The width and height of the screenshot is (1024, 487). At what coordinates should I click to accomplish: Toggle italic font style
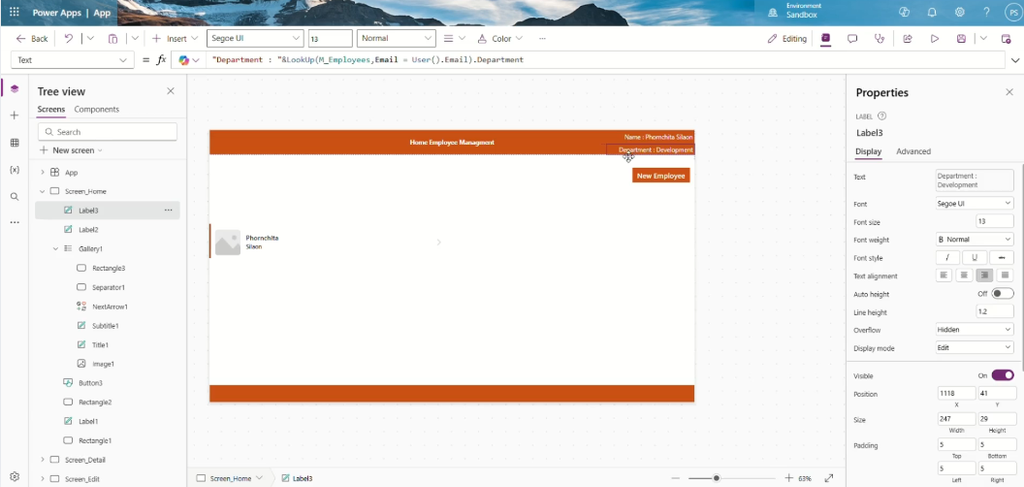click(948, 257)
